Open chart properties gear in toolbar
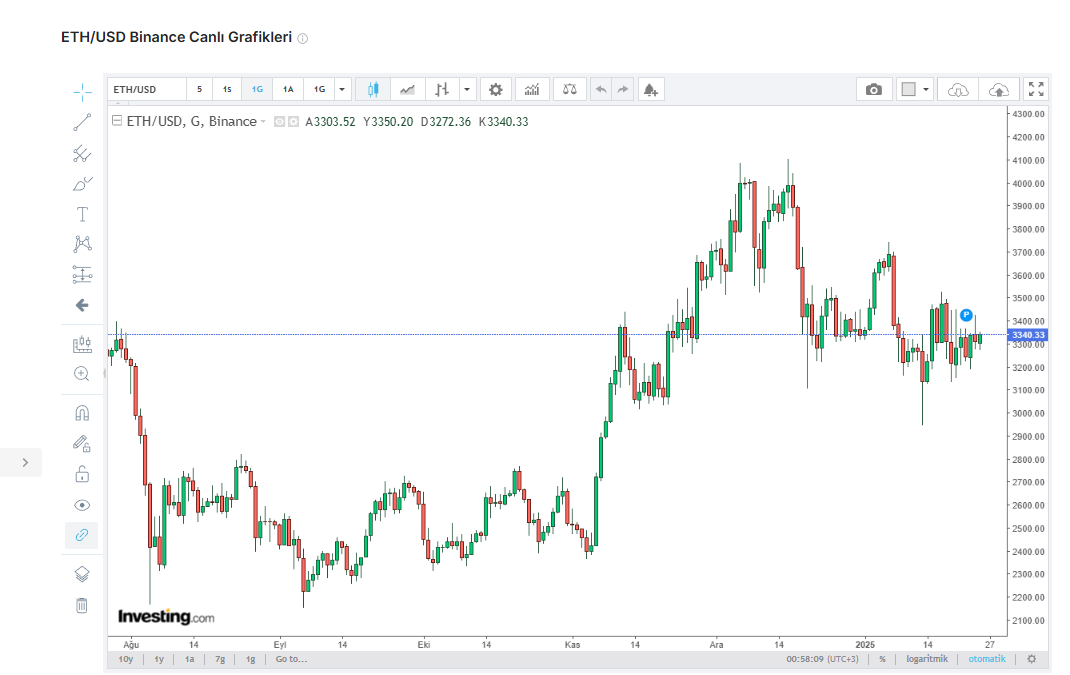 (496, 89)
